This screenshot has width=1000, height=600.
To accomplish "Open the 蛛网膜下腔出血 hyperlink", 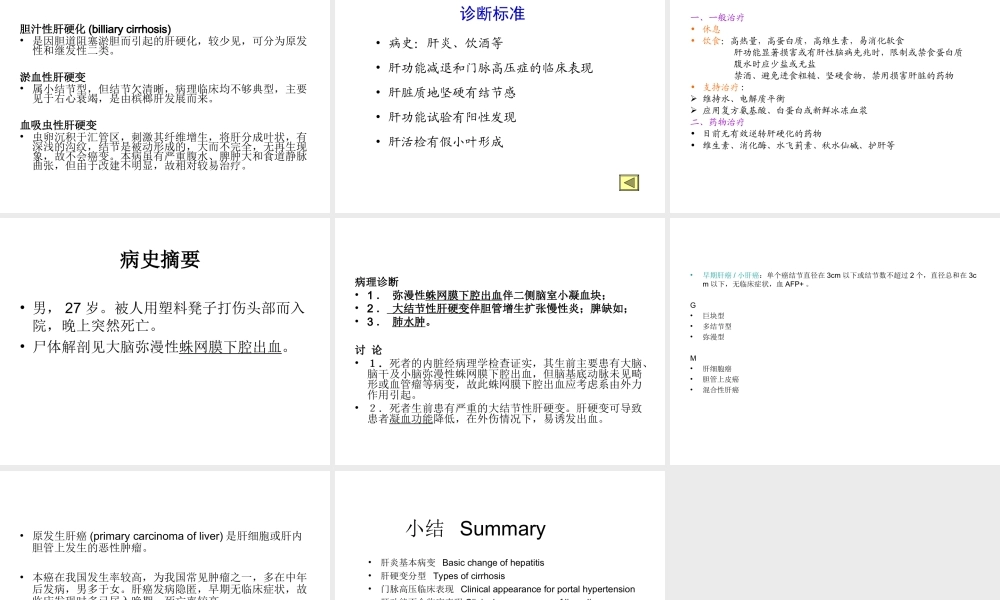I will [232, 346].
